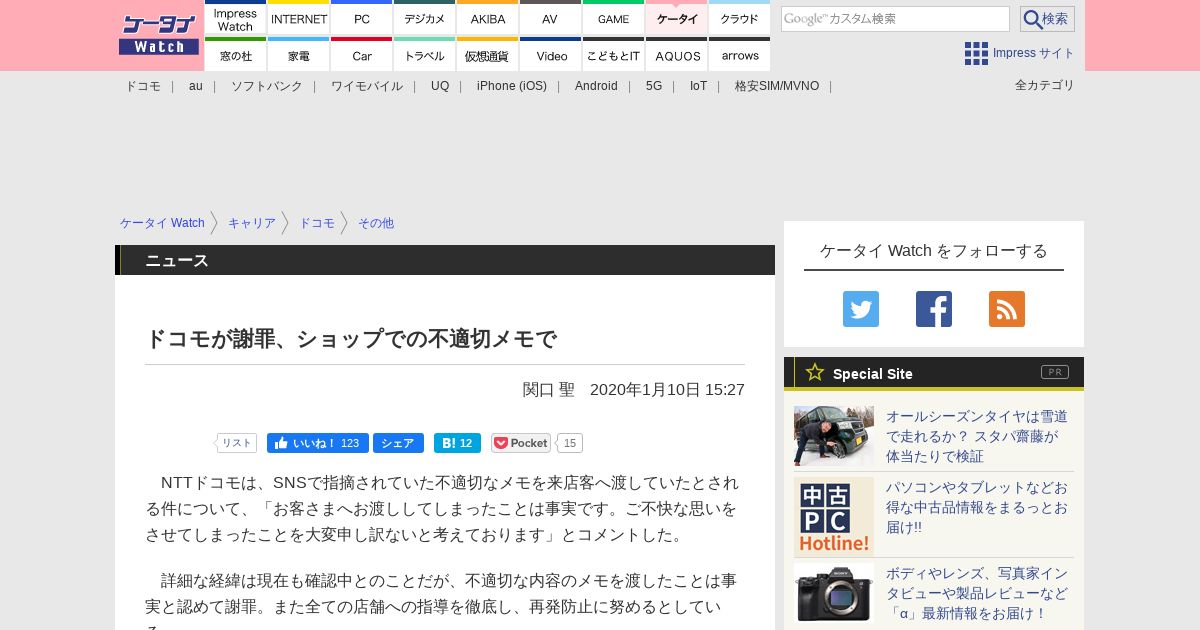Open the PC tab
Screen dimensions: 1200x630
[x=362, y=19]
